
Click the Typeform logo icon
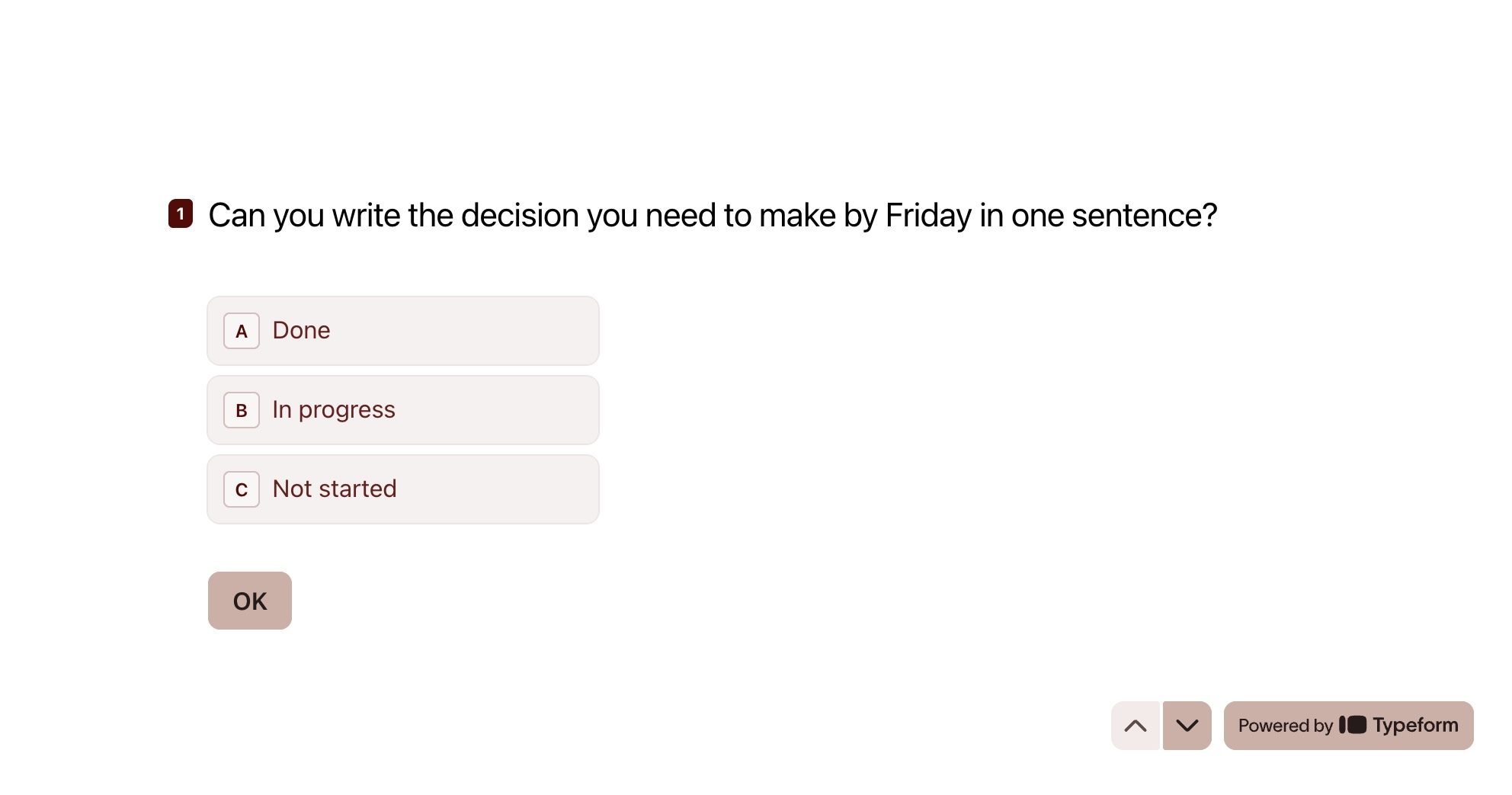[x=1353, y=725]
